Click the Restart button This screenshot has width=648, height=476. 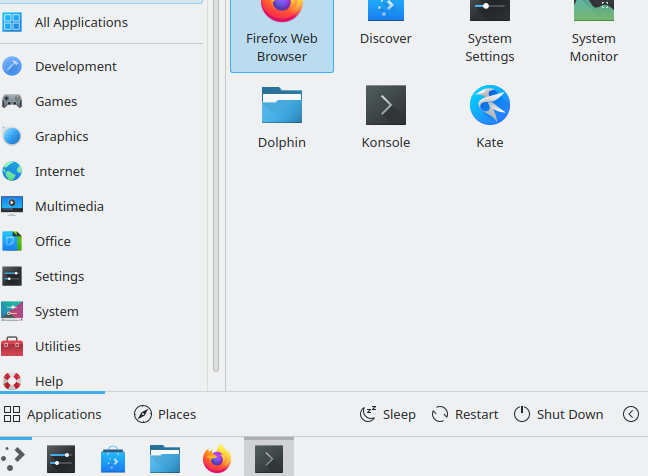point(465,414)
